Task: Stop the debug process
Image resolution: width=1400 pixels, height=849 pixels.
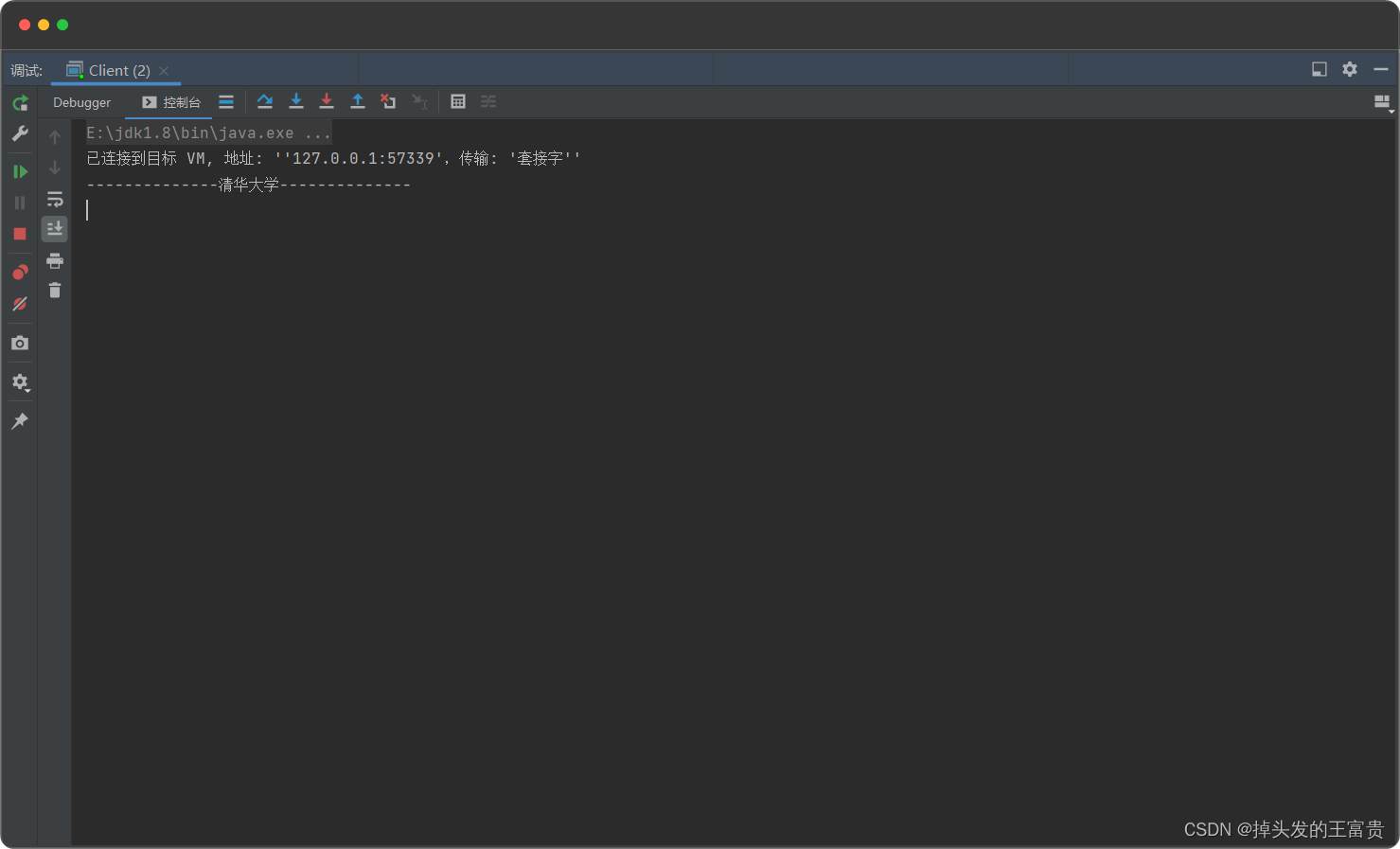Action: [x=20, y=234]
